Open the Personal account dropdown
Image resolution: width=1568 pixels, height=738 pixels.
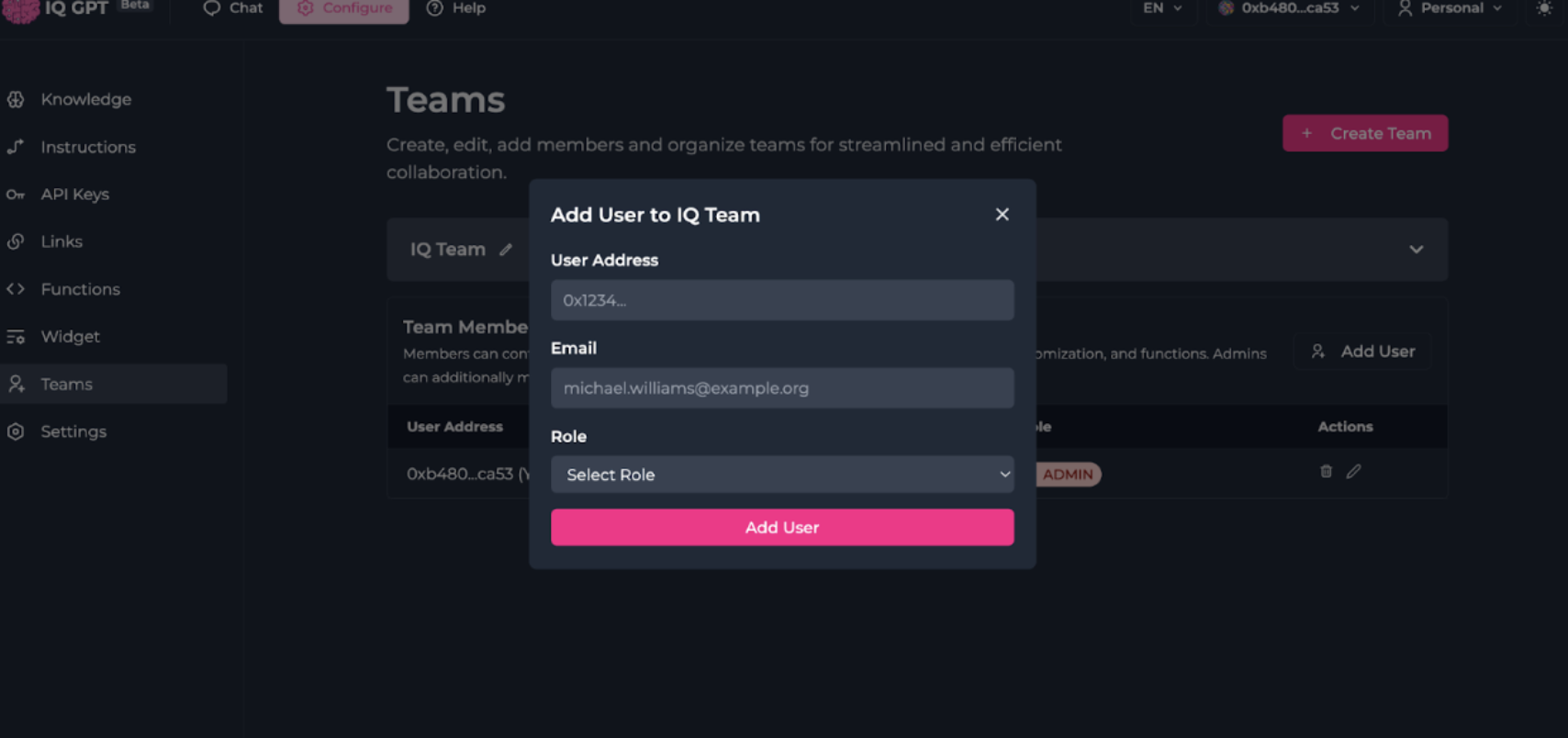[1450, 8]
